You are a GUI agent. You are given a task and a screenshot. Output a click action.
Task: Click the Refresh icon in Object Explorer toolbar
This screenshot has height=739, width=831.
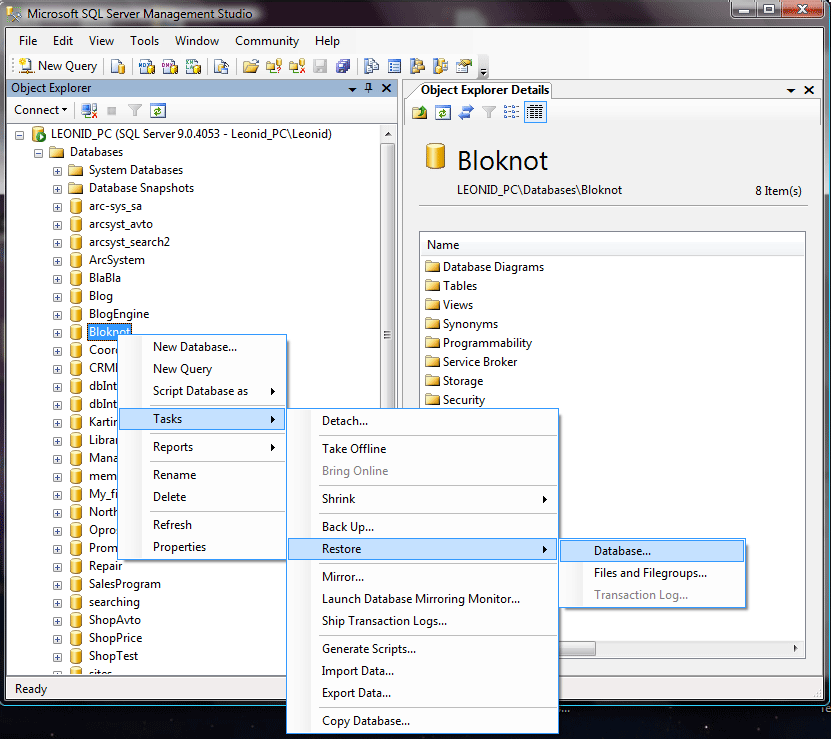click(x=158, y=110)
